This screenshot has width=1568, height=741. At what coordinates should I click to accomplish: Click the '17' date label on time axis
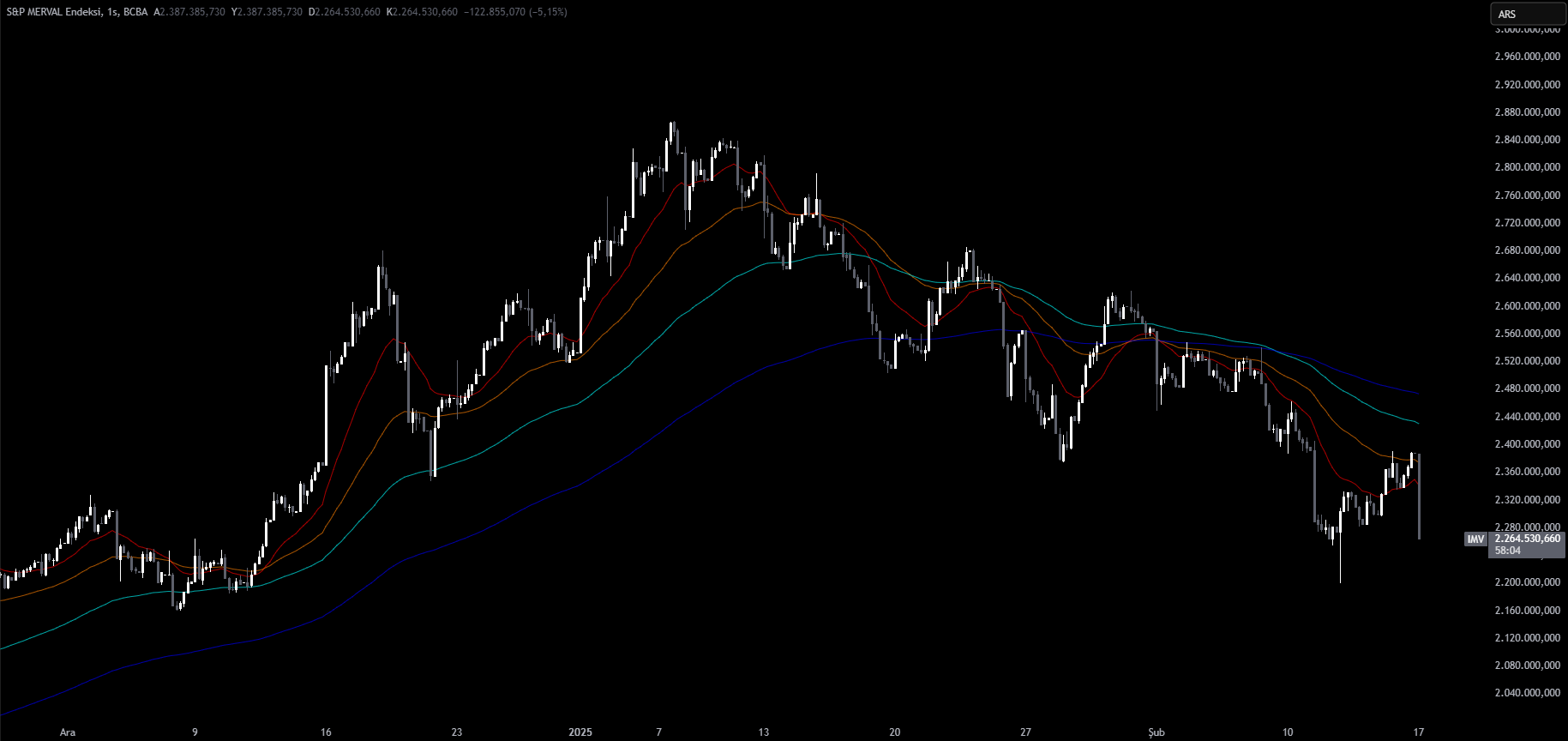(x=1419, y=732)
